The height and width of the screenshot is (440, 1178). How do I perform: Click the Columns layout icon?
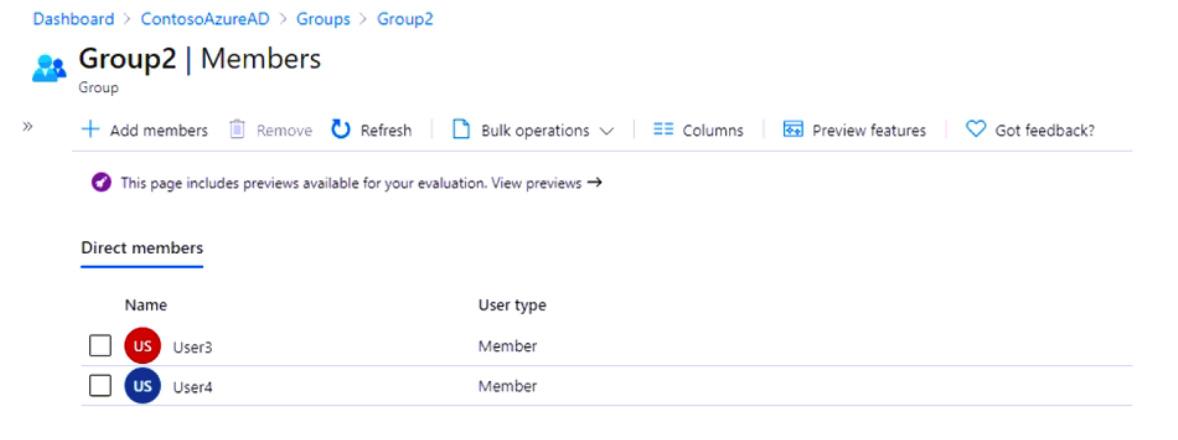663,130
